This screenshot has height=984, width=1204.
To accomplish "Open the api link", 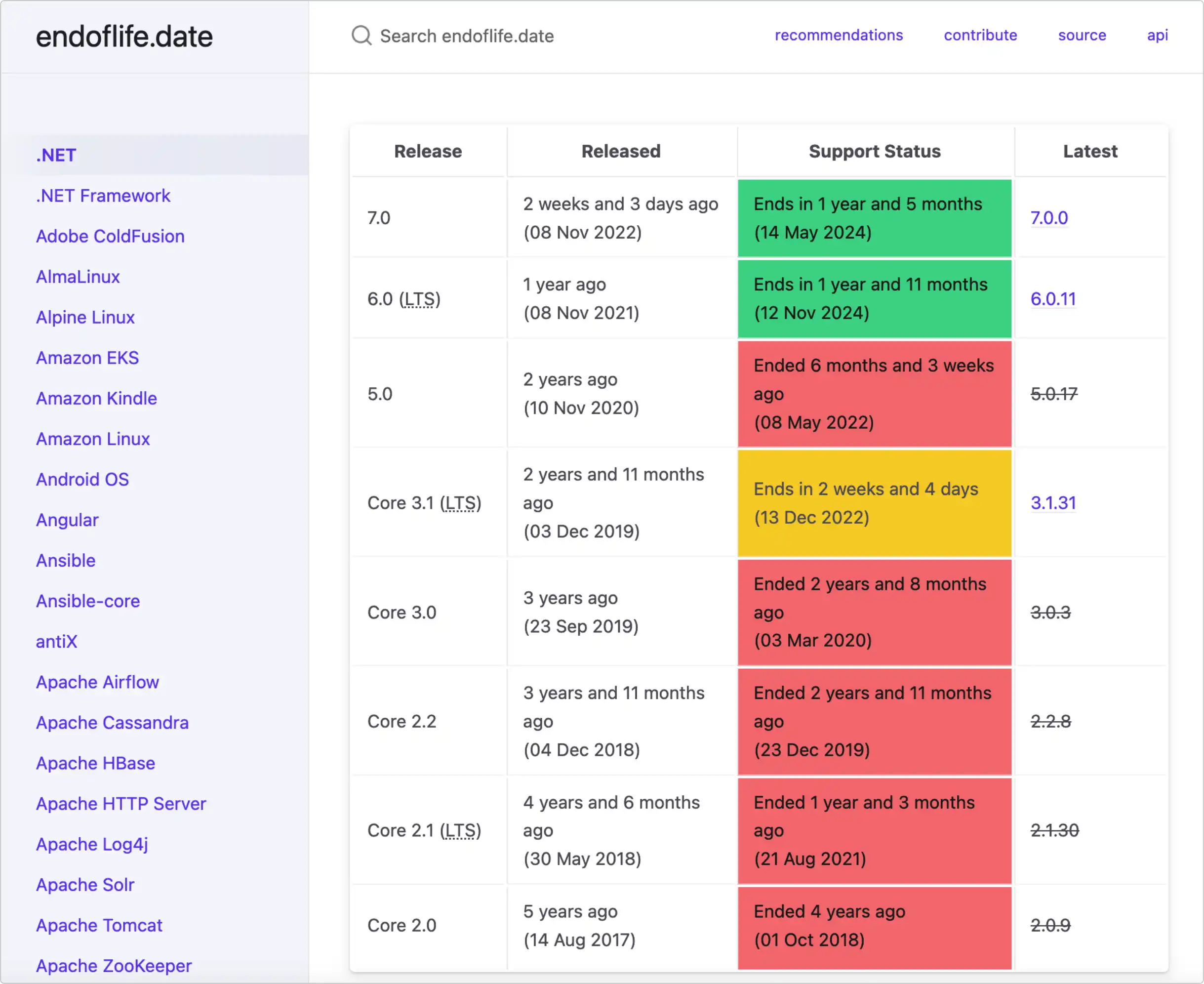I will [1157, 35].
